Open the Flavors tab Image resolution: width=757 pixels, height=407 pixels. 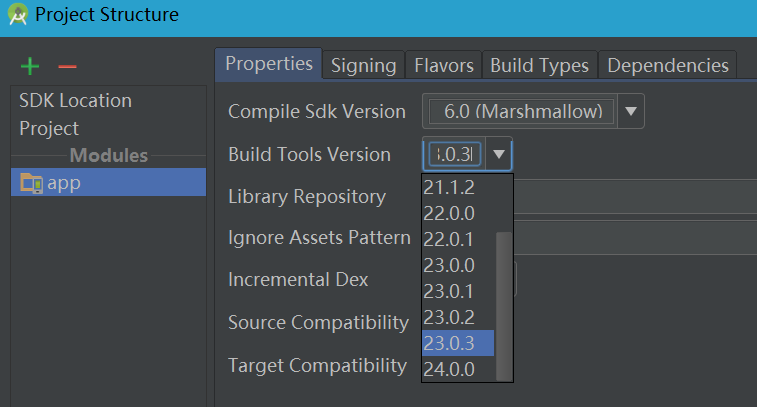(x=444, y=65)
